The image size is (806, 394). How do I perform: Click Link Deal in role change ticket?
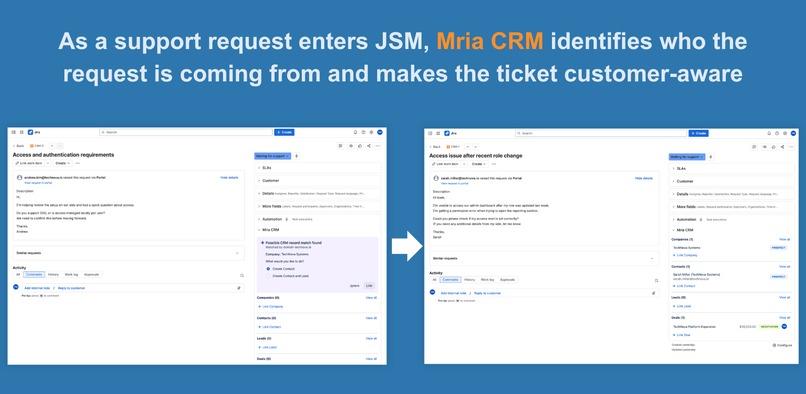[x=682, y=335]
